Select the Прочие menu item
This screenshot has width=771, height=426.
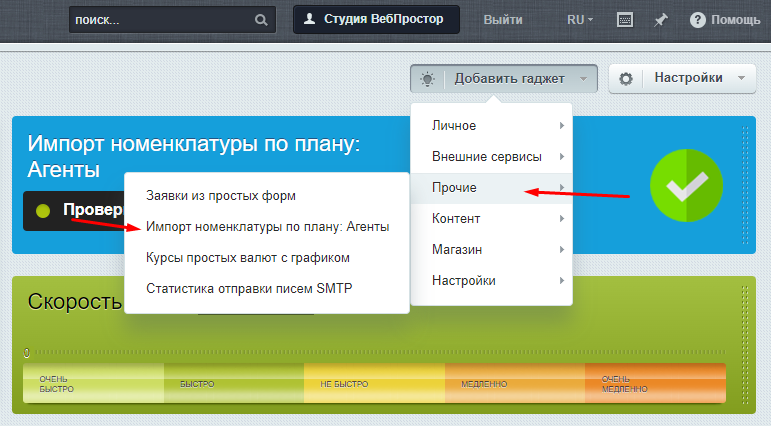click(x=492, y=187)
